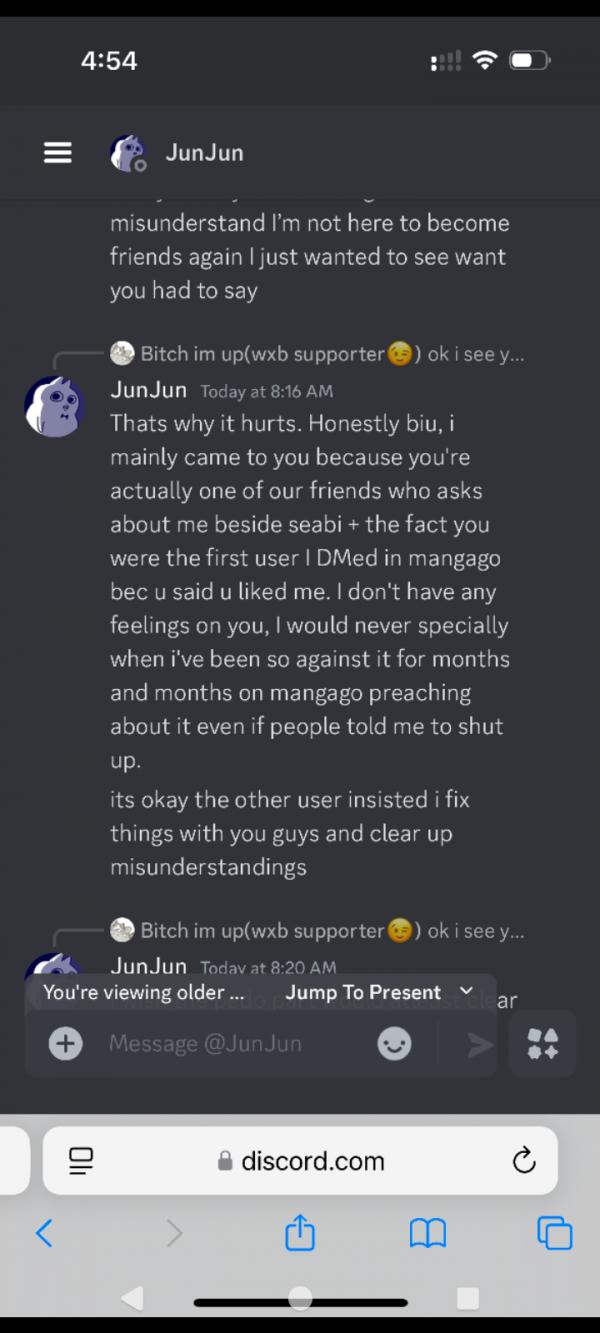Viewport: 600px width, 1333px height.
Task: Go back with Safari back arrow
Action: pyautogui.click(x=44, y=1233)
